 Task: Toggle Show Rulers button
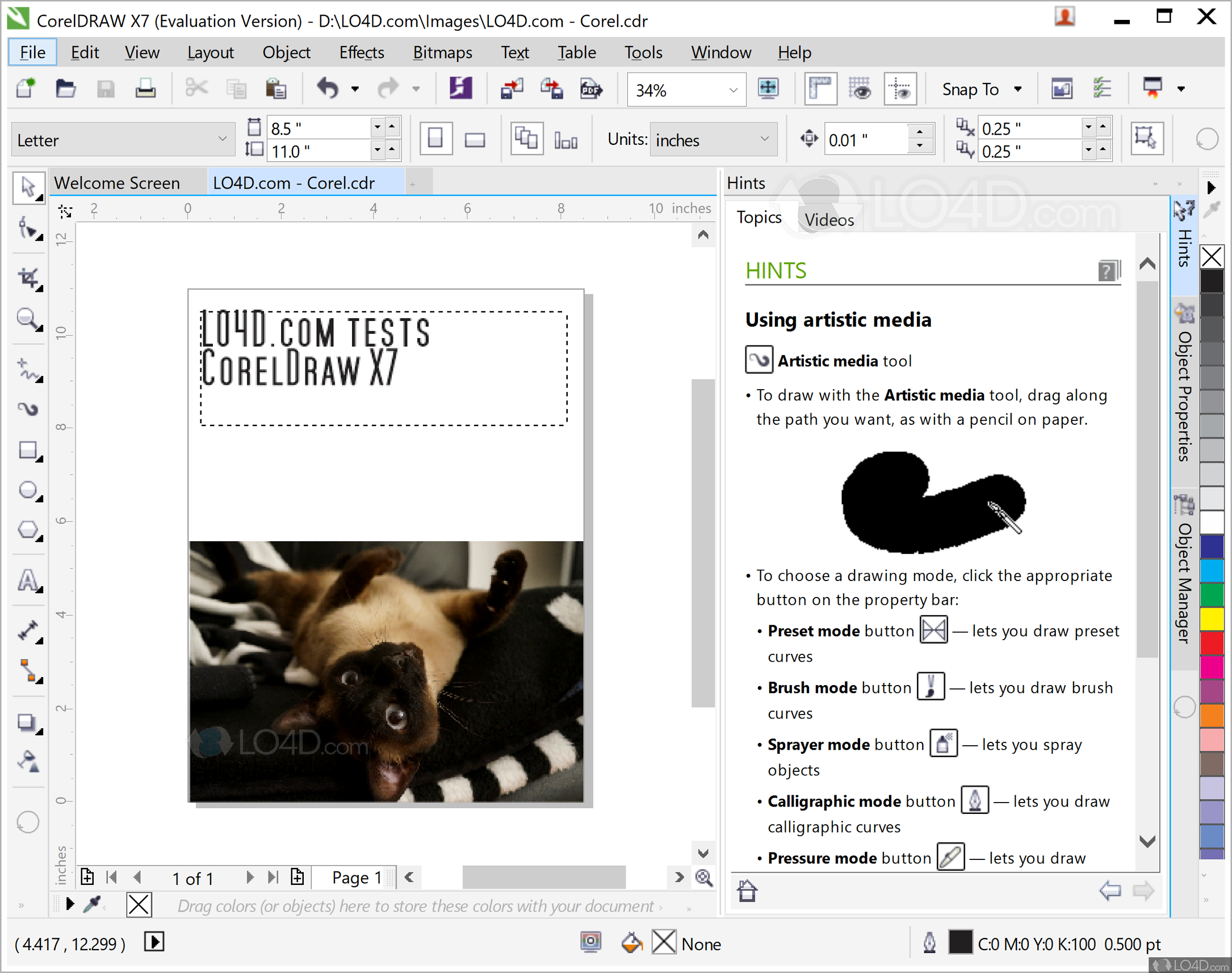click(x=820, y=89)
